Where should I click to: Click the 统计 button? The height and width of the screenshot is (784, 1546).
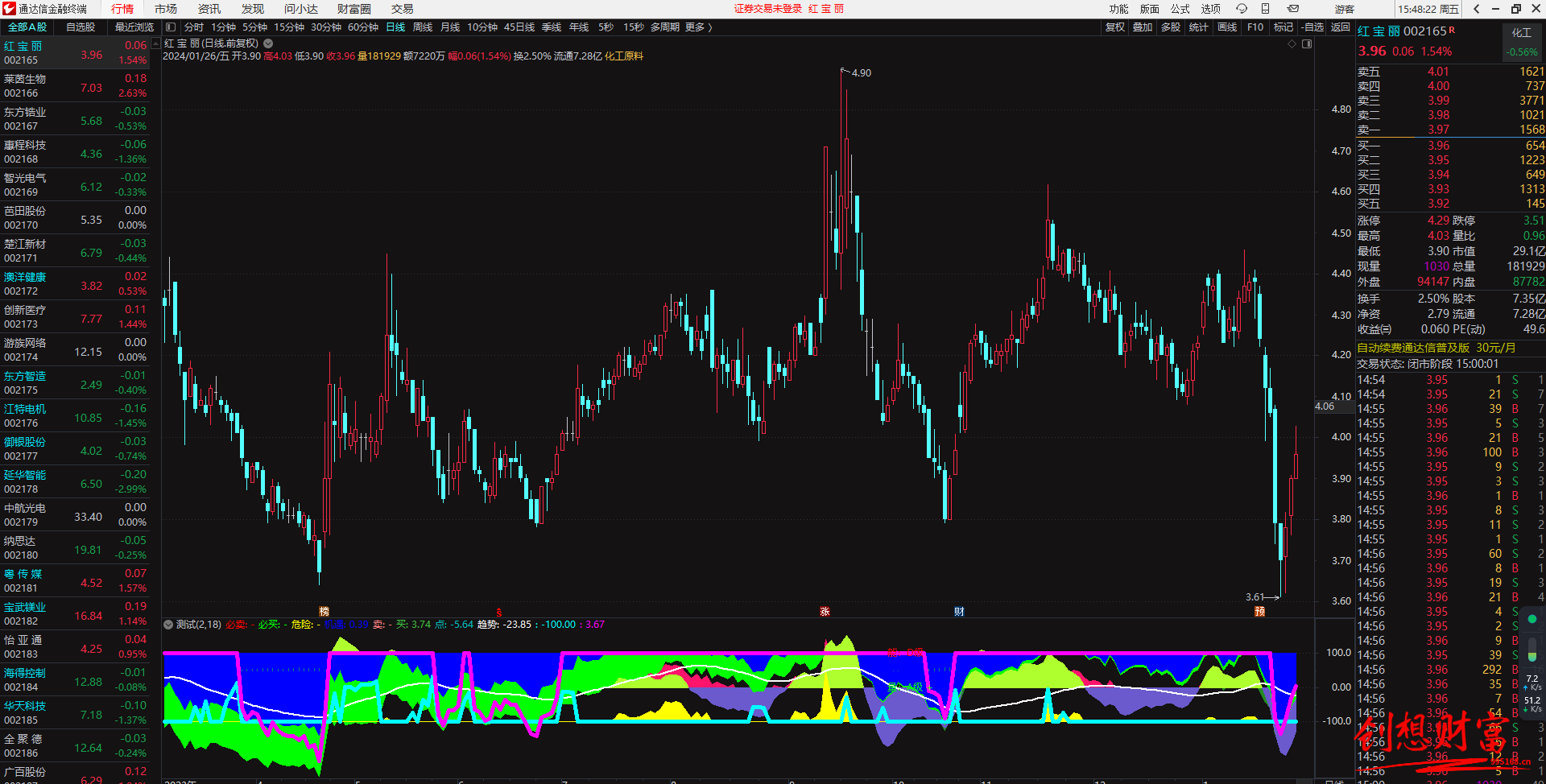(1199, 27)
